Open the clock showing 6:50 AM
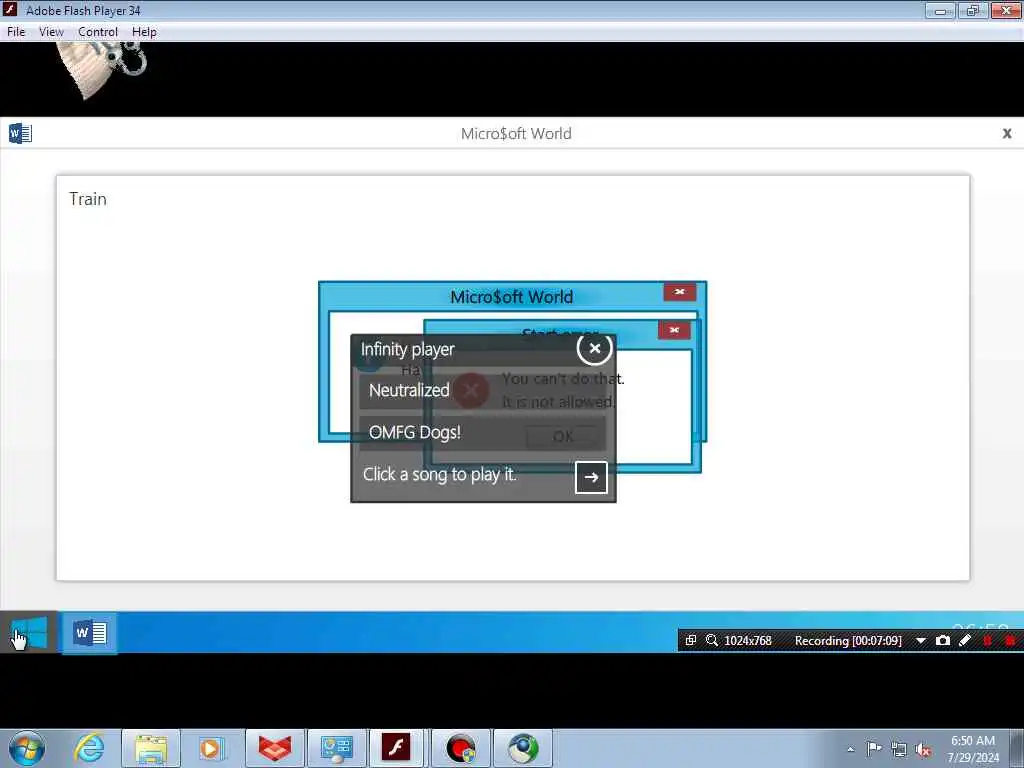1024x768 pixels. pyautogui.click(x=973, y=749)
